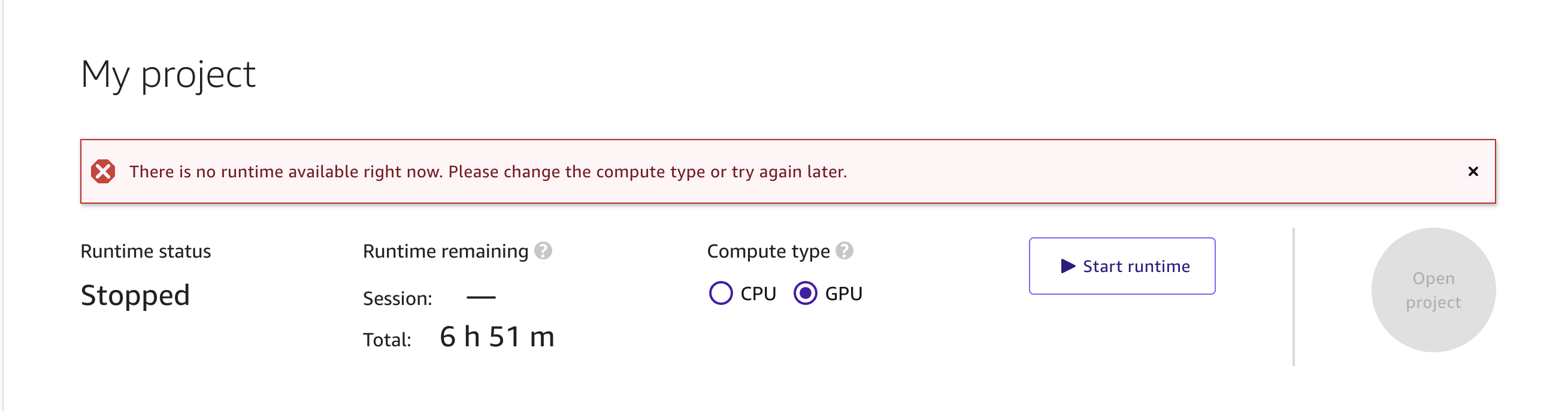This screenshot has height=411, width=1568.
Task: Toggle compute type back to CPU
Action: point(721,294)
